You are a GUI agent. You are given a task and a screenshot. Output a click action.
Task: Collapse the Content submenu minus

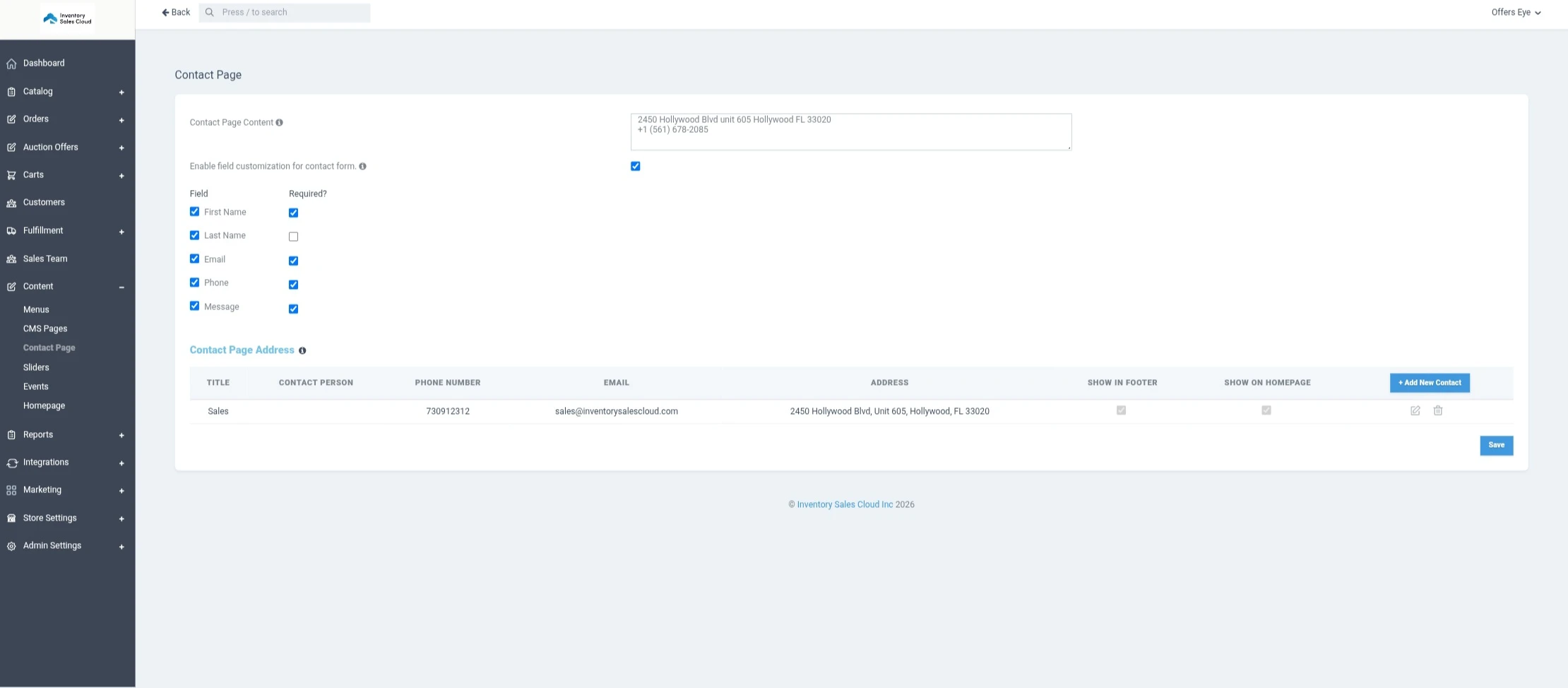click(121, 287)
